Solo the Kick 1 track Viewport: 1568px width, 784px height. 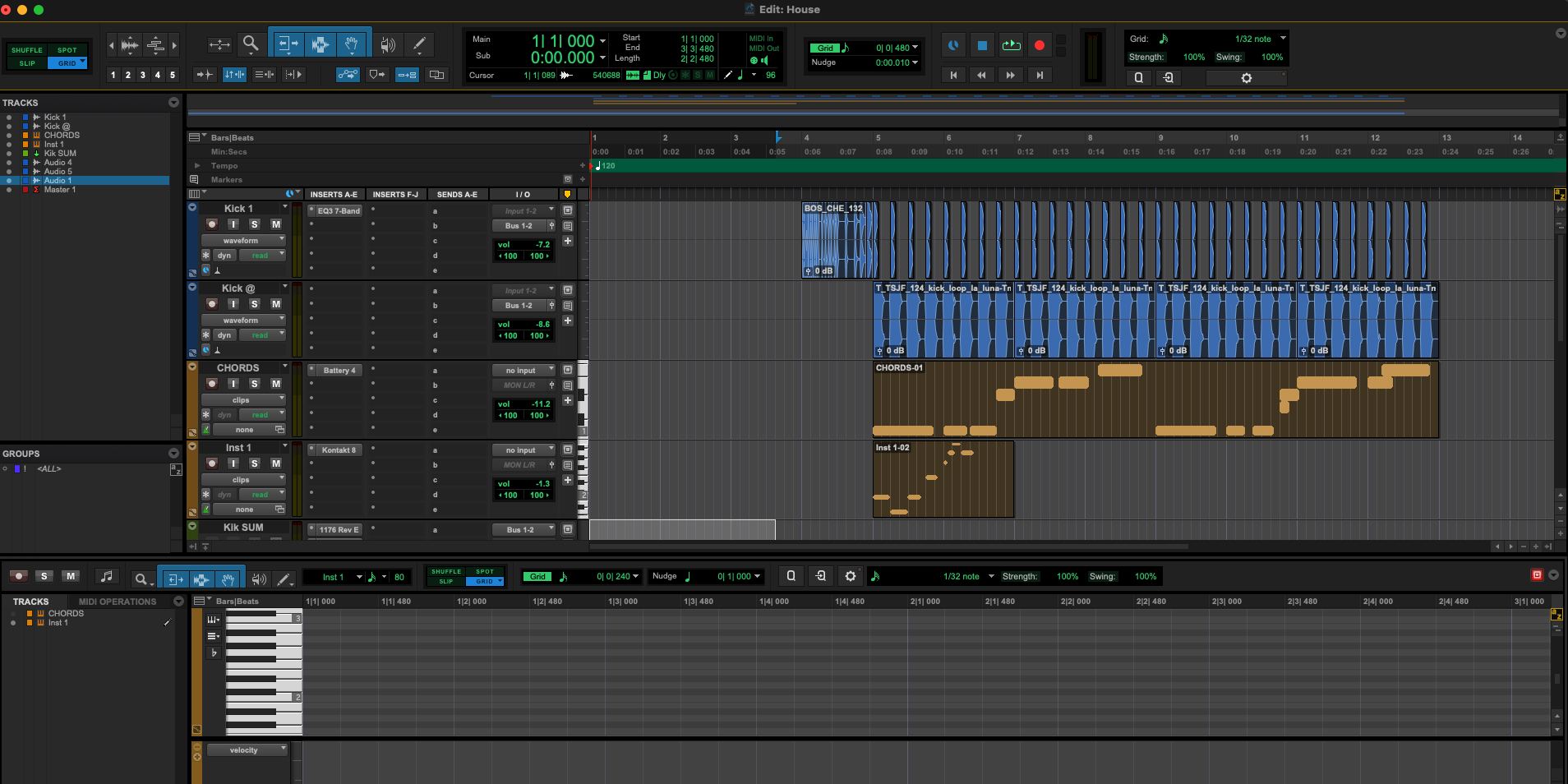255,224
